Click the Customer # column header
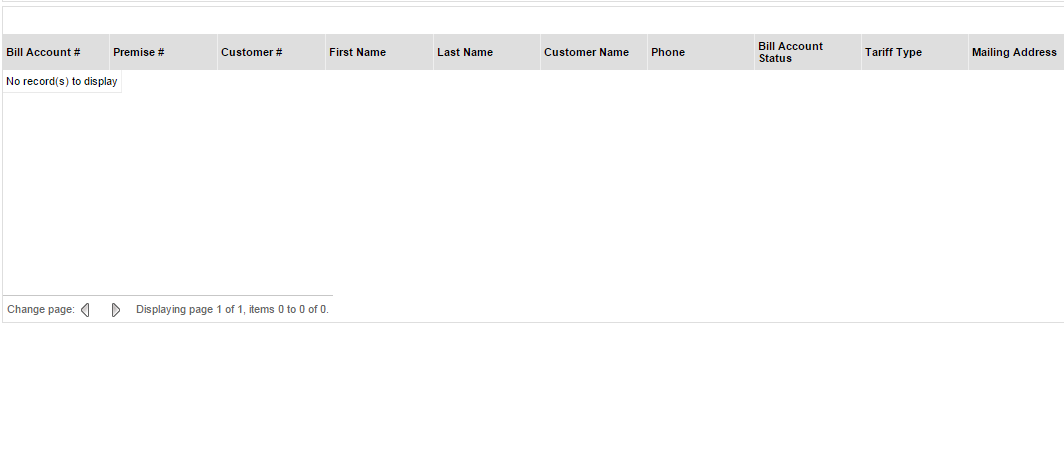1064x460 pixels. (x=252, y=52)
